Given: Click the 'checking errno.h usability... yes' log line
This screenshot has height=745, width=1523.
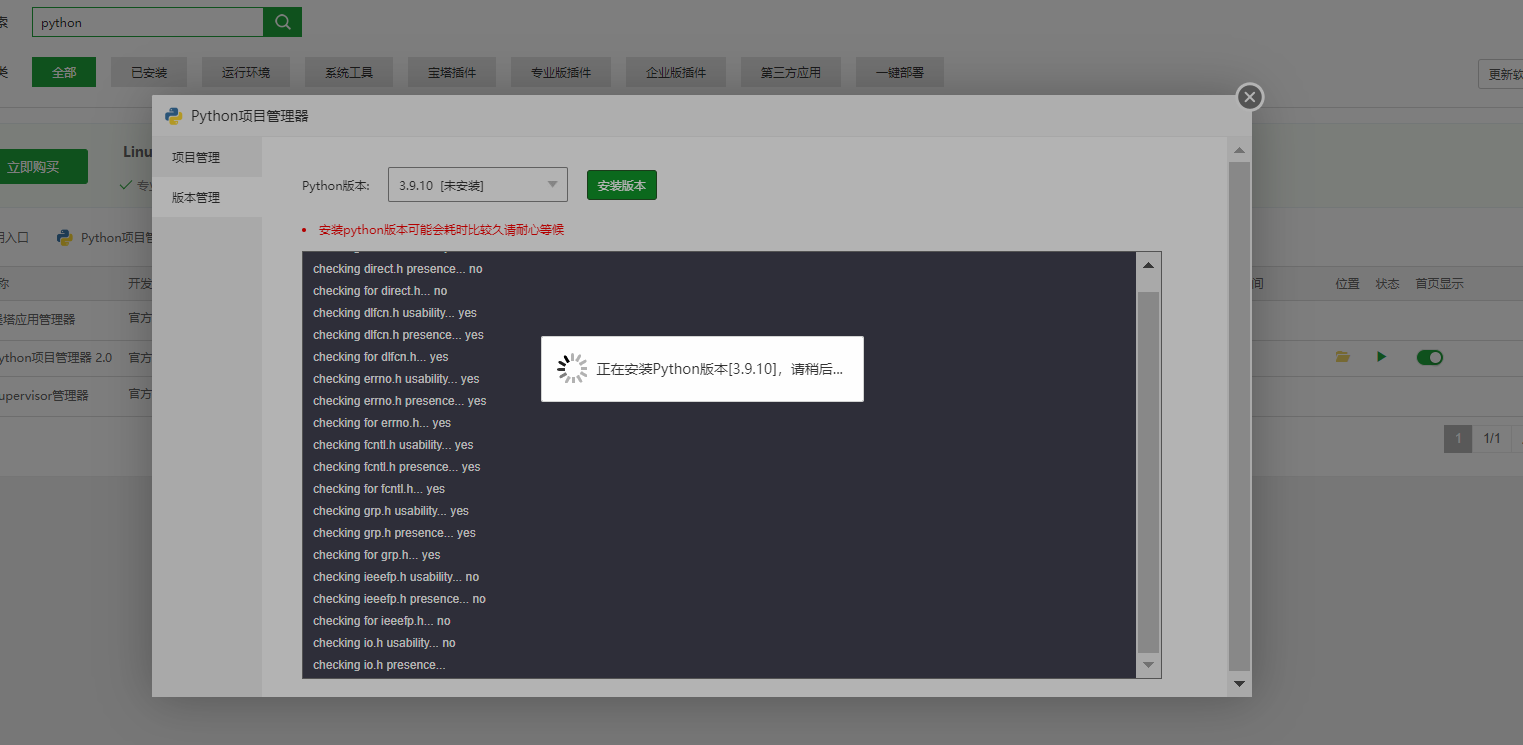Looking at the screenshot, I should tap(396, 379).
